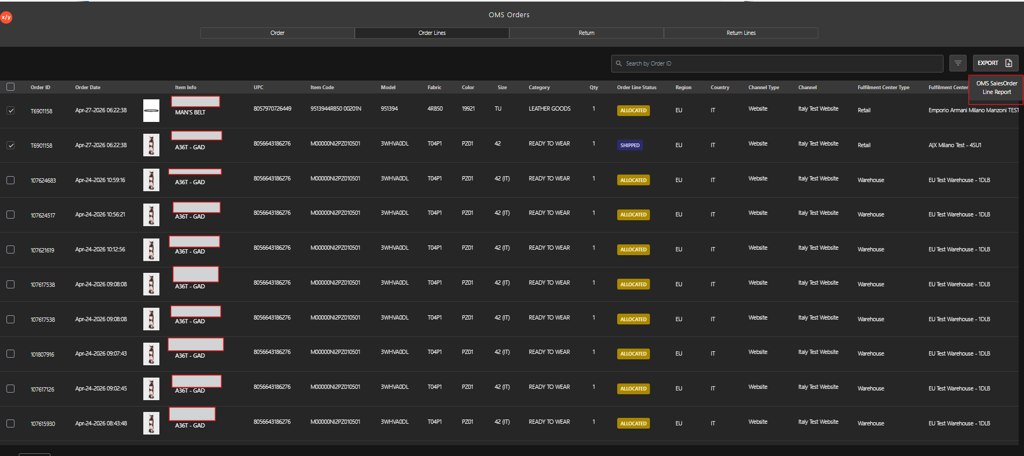Click the search magnifier icon

(x=618, y=63)
